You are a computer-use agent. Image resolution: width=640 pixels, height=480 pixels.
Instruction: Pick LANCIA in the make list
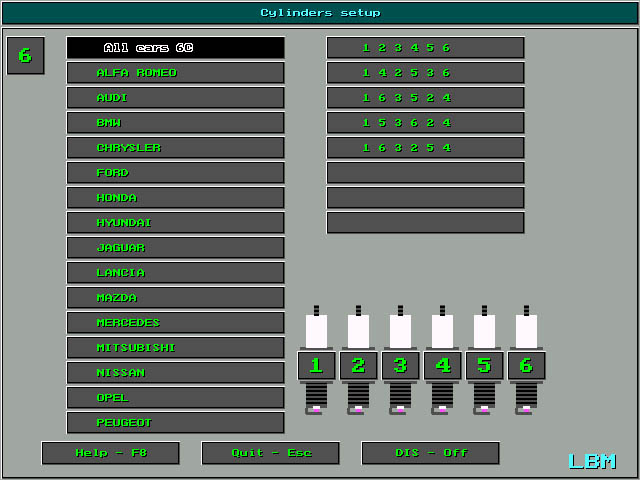176,273
